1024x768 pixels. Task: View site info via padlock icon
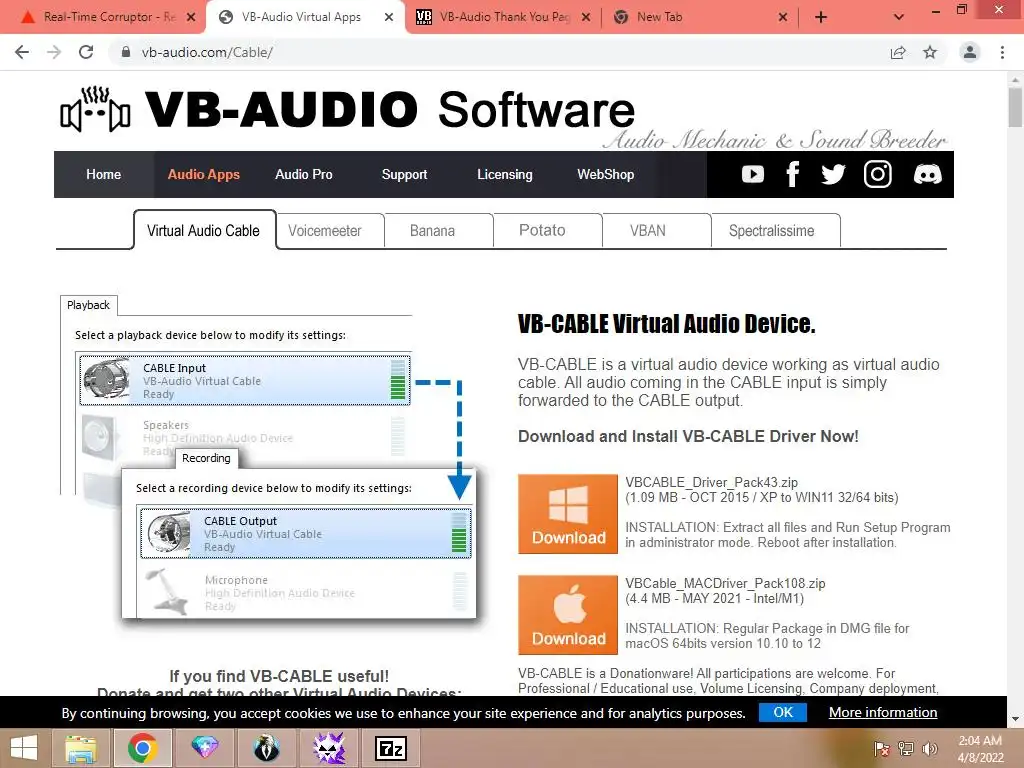coord(126,52)
